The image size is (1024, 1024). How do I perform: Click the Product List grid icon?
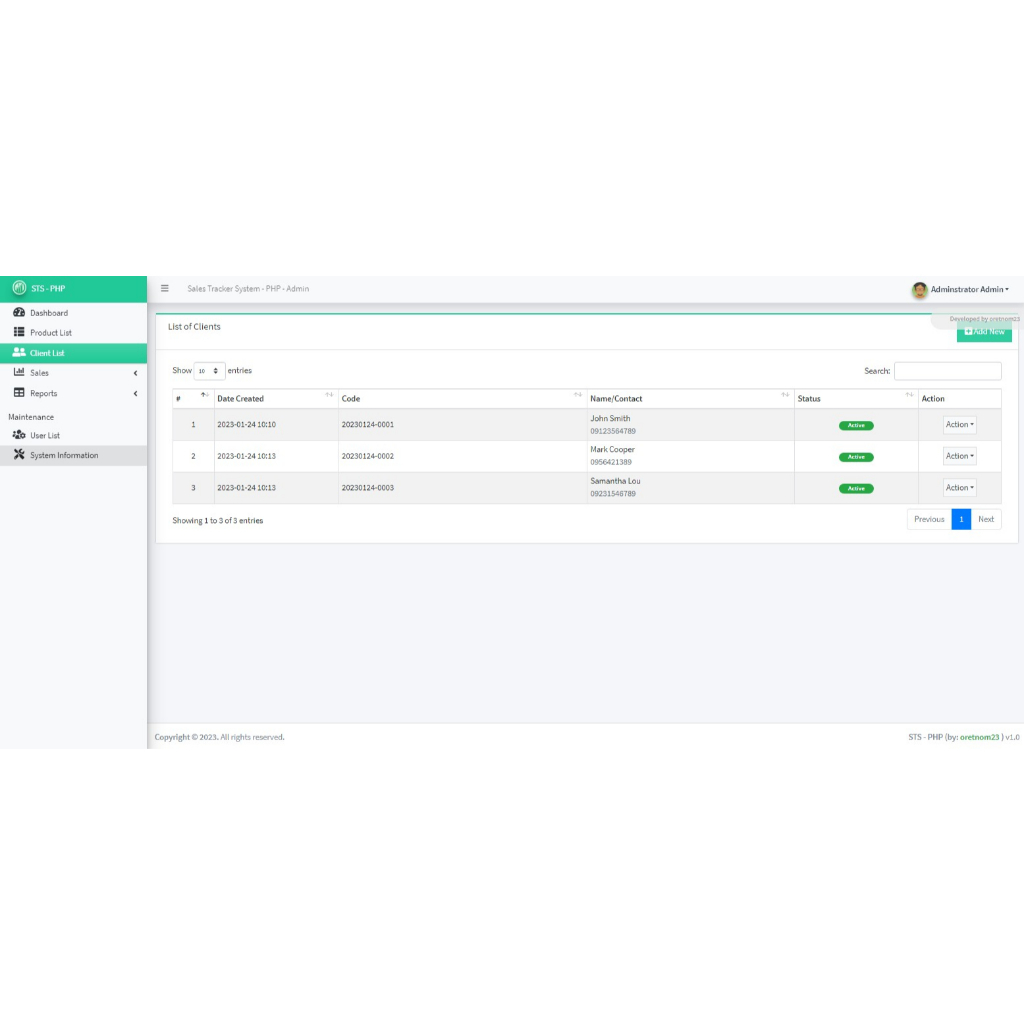coord(19,332)
